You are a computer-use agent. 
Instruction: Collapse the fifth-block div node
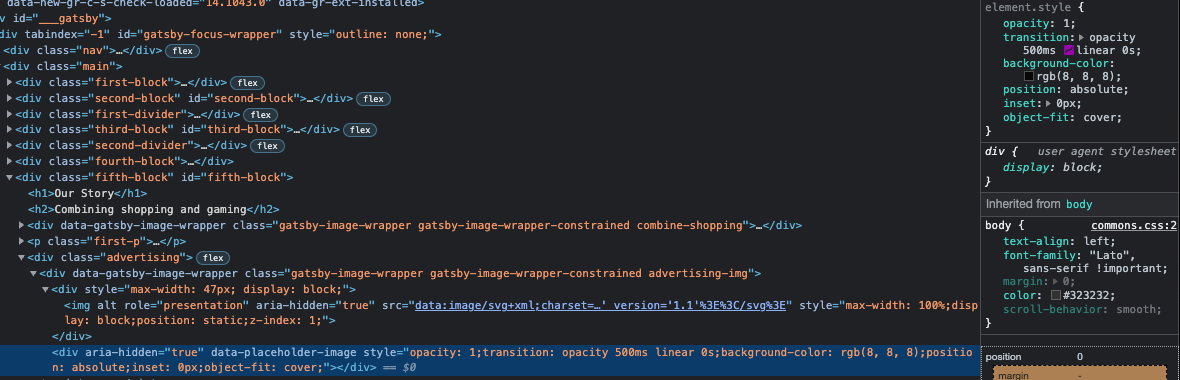[9, 178]
